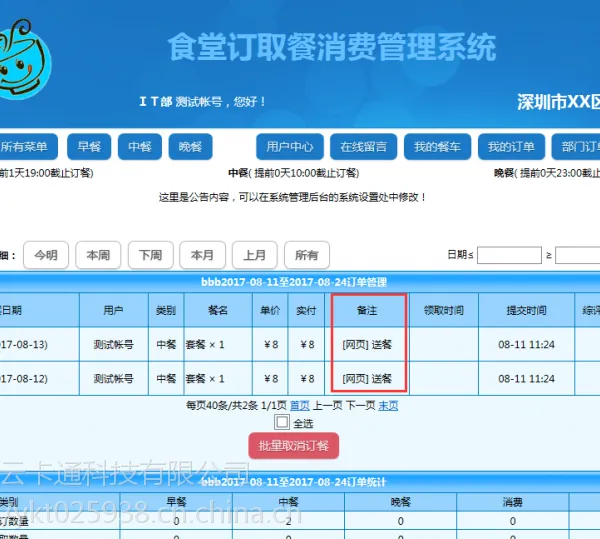Click the 领取时间 column header
The height and width of the screenshot is (539, 600).
click(444, 310)
